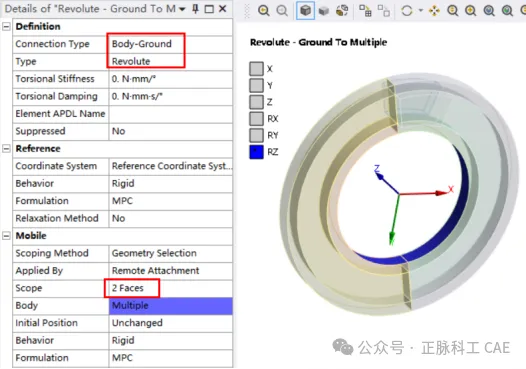Click the rotating bodies display icon
526x369 pixels.
pos(342,11)
